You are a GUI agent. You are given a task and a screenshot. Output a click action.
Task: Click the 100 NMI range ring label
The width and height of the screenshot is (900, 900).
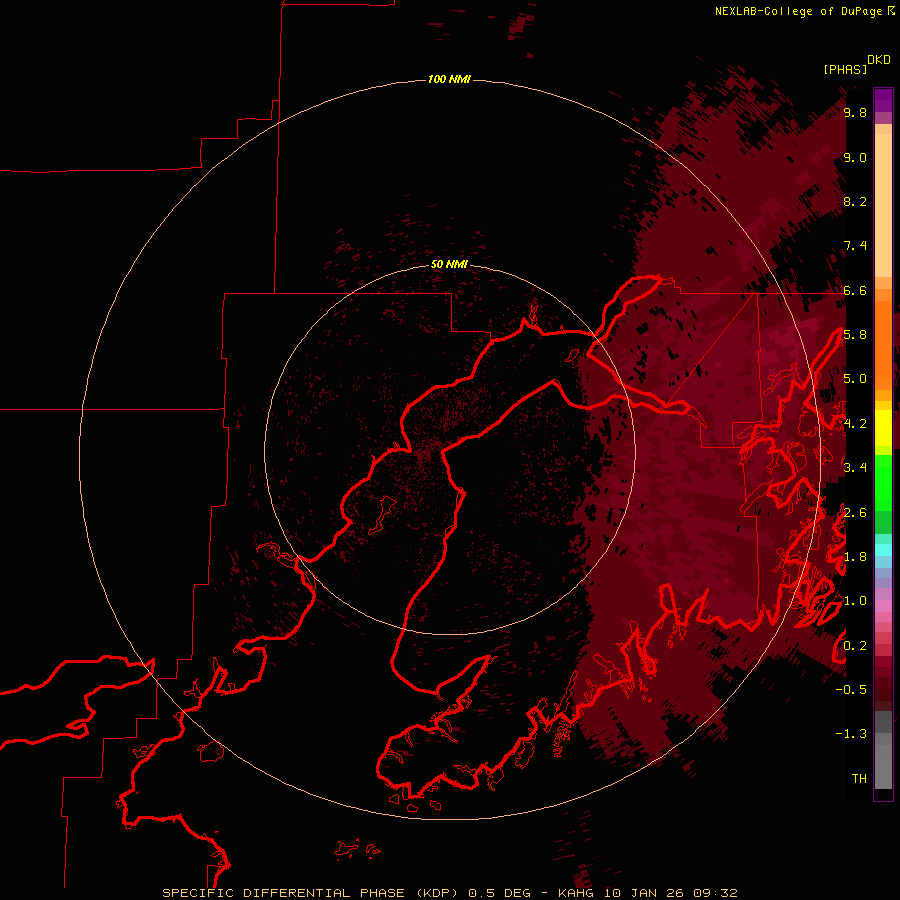449,79
